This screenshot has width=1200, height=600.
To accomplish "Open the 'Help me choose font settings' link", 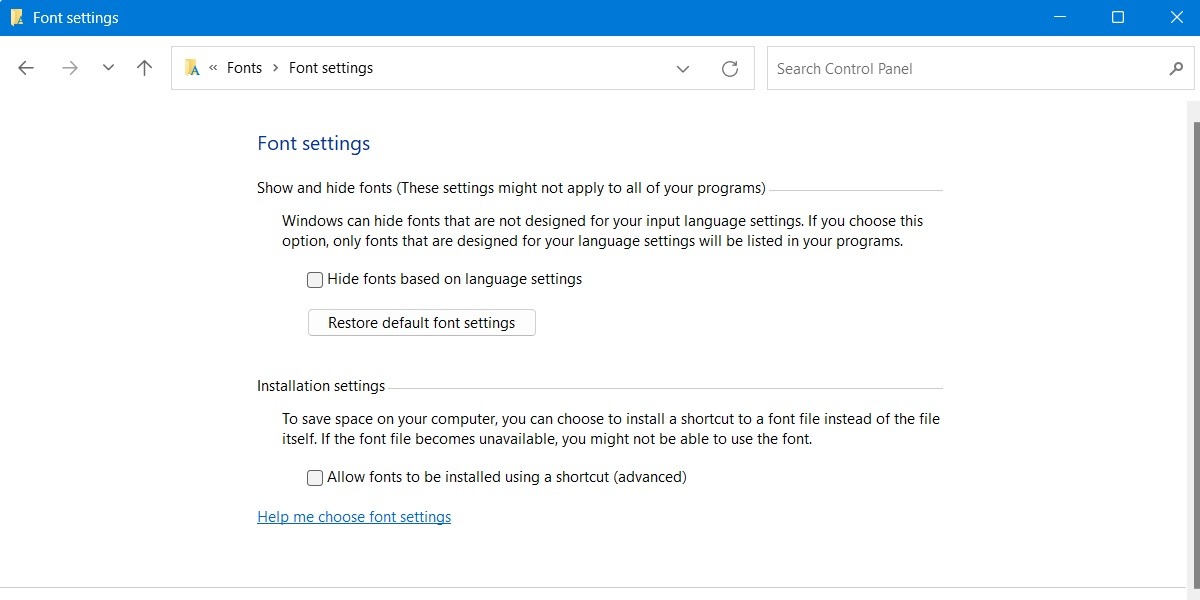I will (354, 516).
